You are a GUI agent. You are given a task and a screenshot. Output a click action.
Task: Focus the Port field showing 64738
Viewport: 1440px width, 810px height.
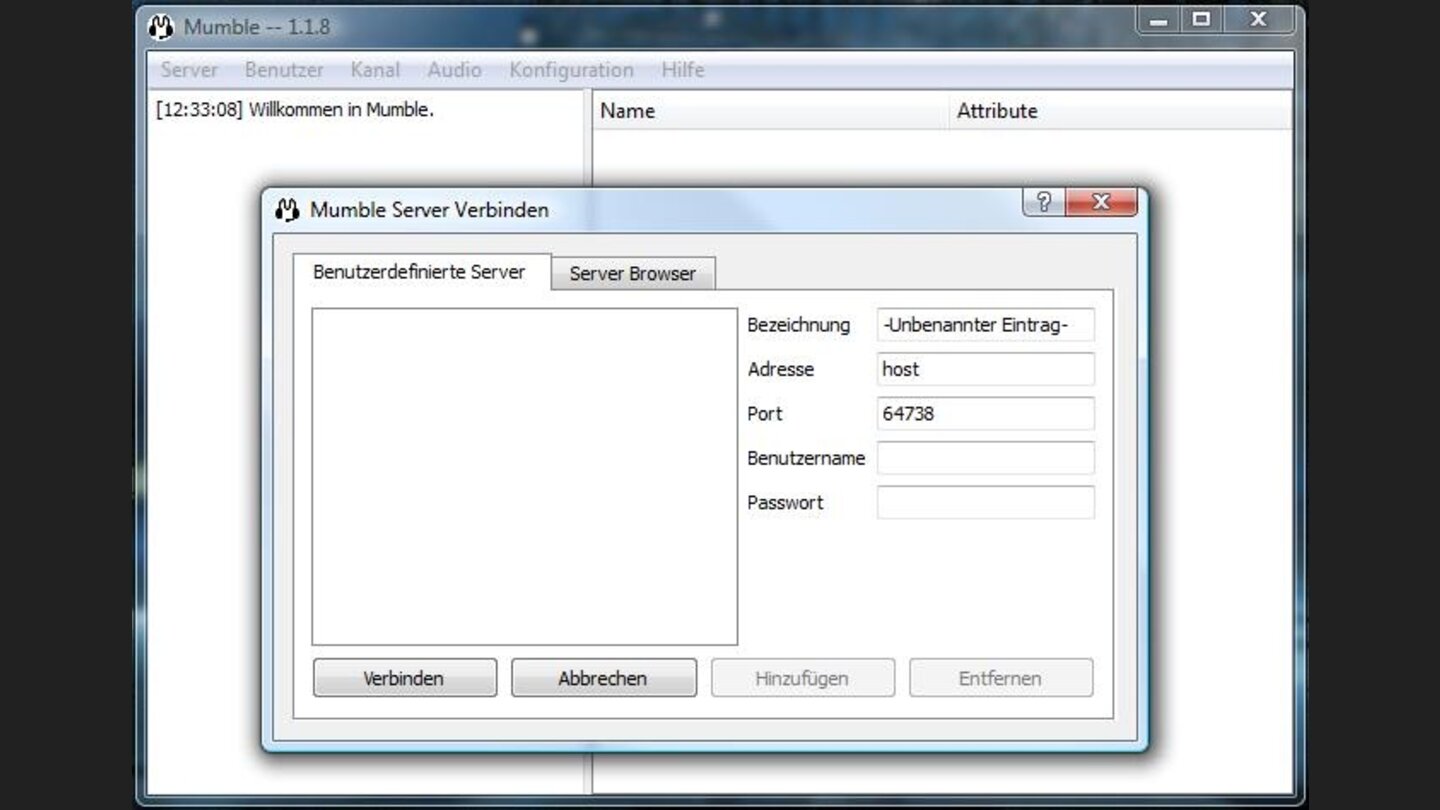click(986, 413)
